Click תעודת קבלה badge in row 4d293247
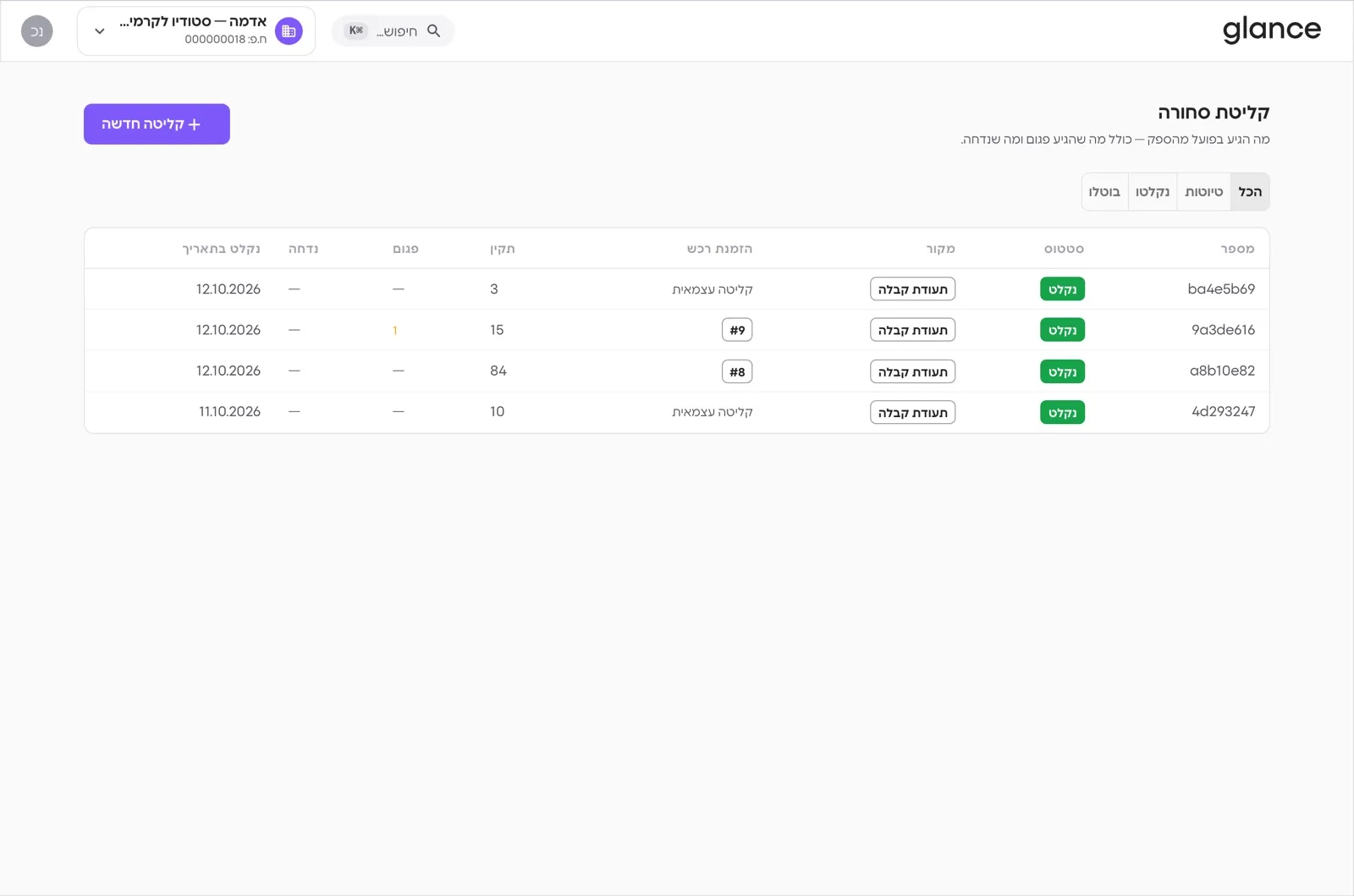 coord(912,412)
